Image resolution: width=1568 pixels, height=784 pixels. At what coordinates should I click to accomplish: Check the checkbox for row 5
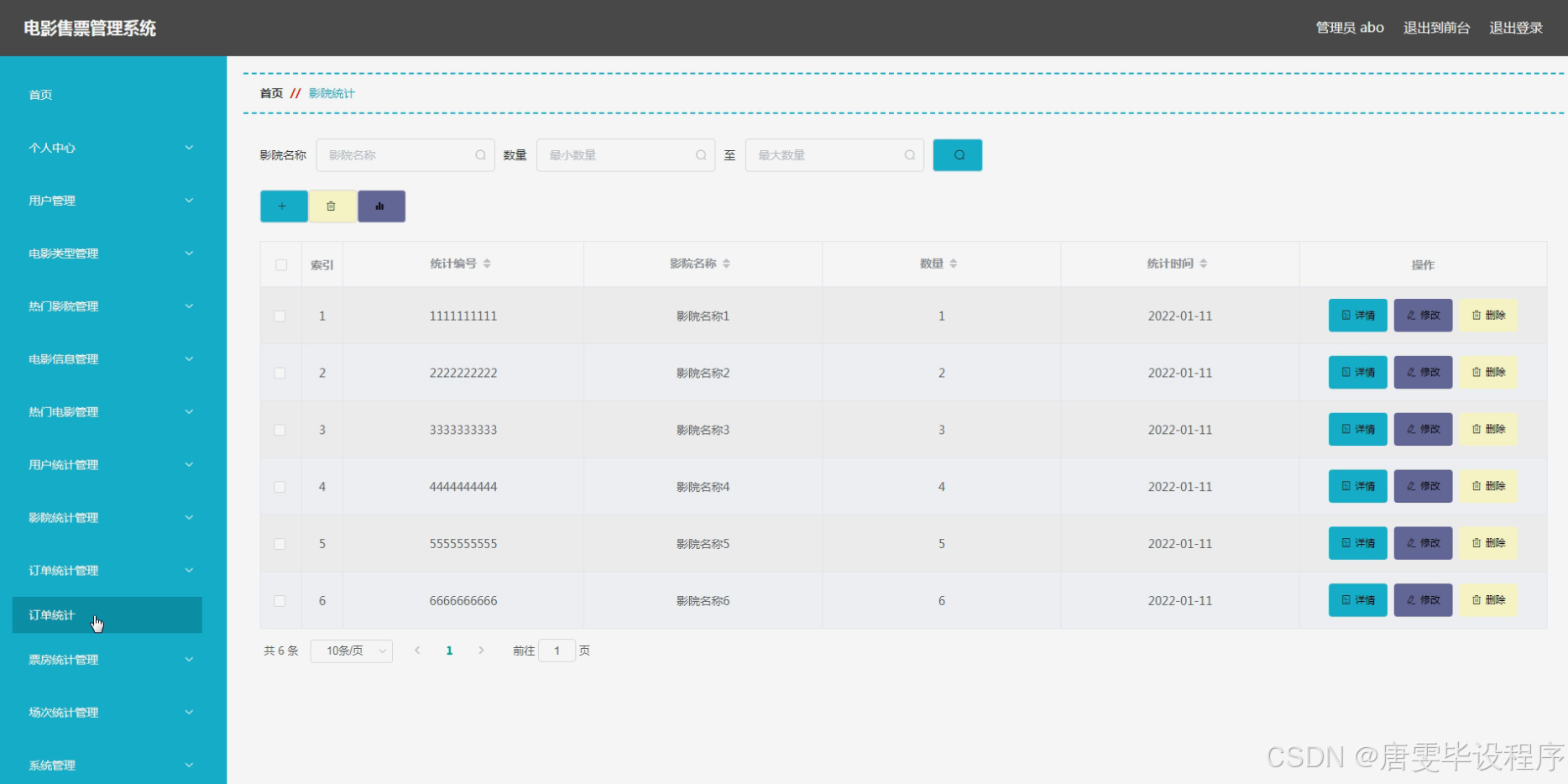(x=280, y=545)
